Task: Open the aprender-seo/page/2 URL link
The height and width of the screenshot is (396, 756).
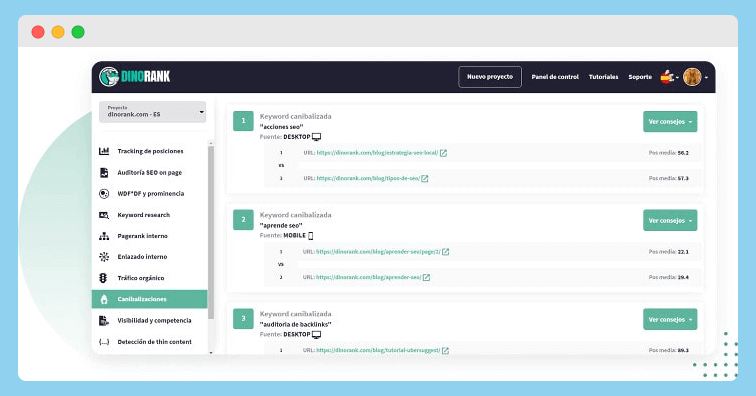Action: 378,252
